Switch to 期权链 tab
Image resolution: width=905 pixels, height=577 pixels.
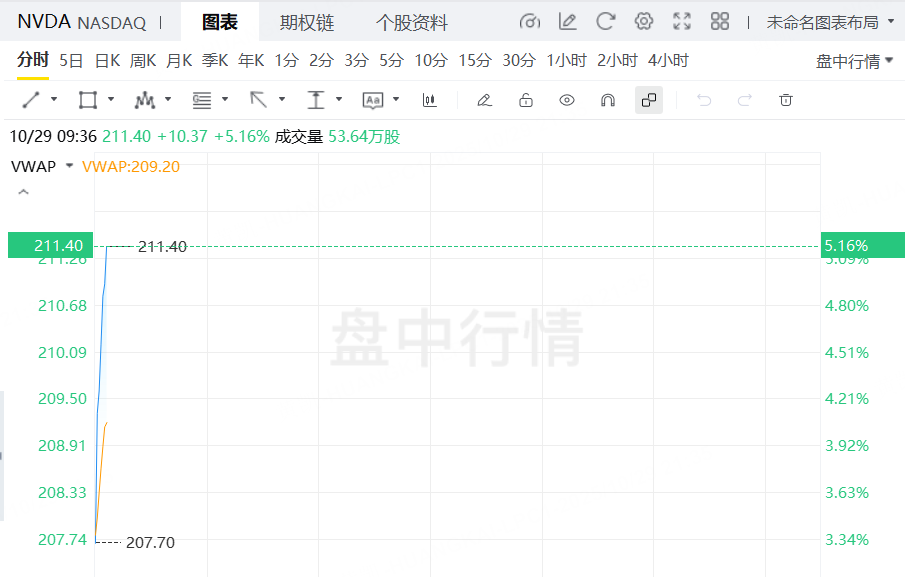[x=307, y=23]
